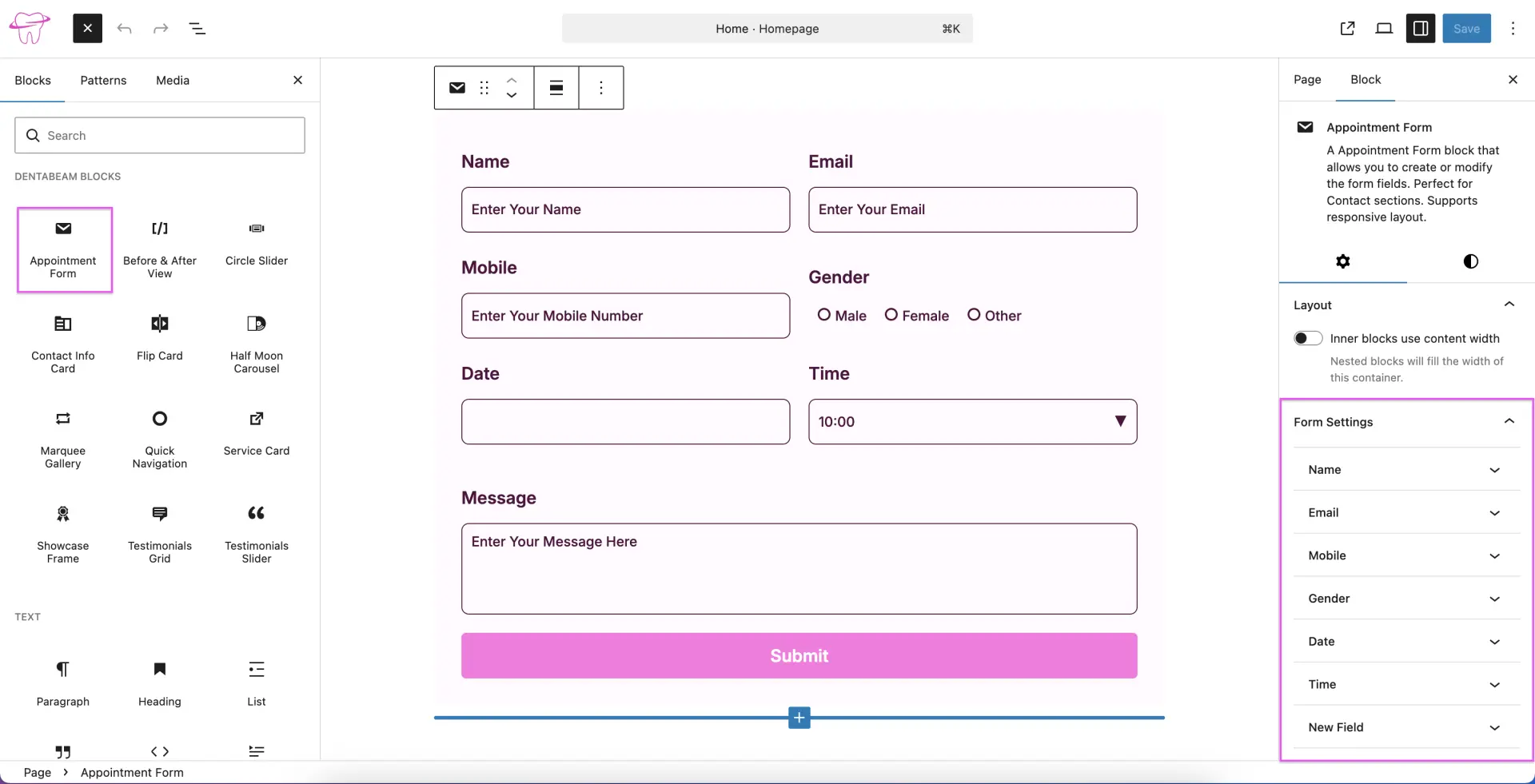Open the block settings gear tab
Screen dimensions: 1535x784
click(x=1343, y=261)
